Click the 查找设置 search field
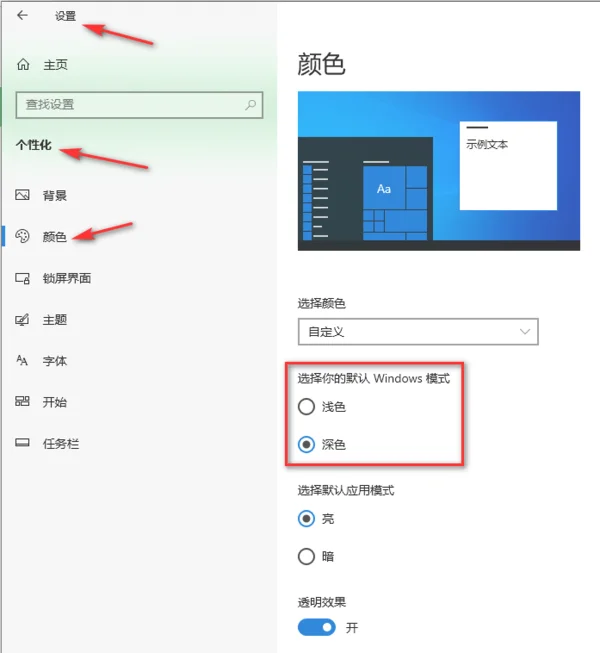This screenshot has height=653, width=600. [139, 105]
